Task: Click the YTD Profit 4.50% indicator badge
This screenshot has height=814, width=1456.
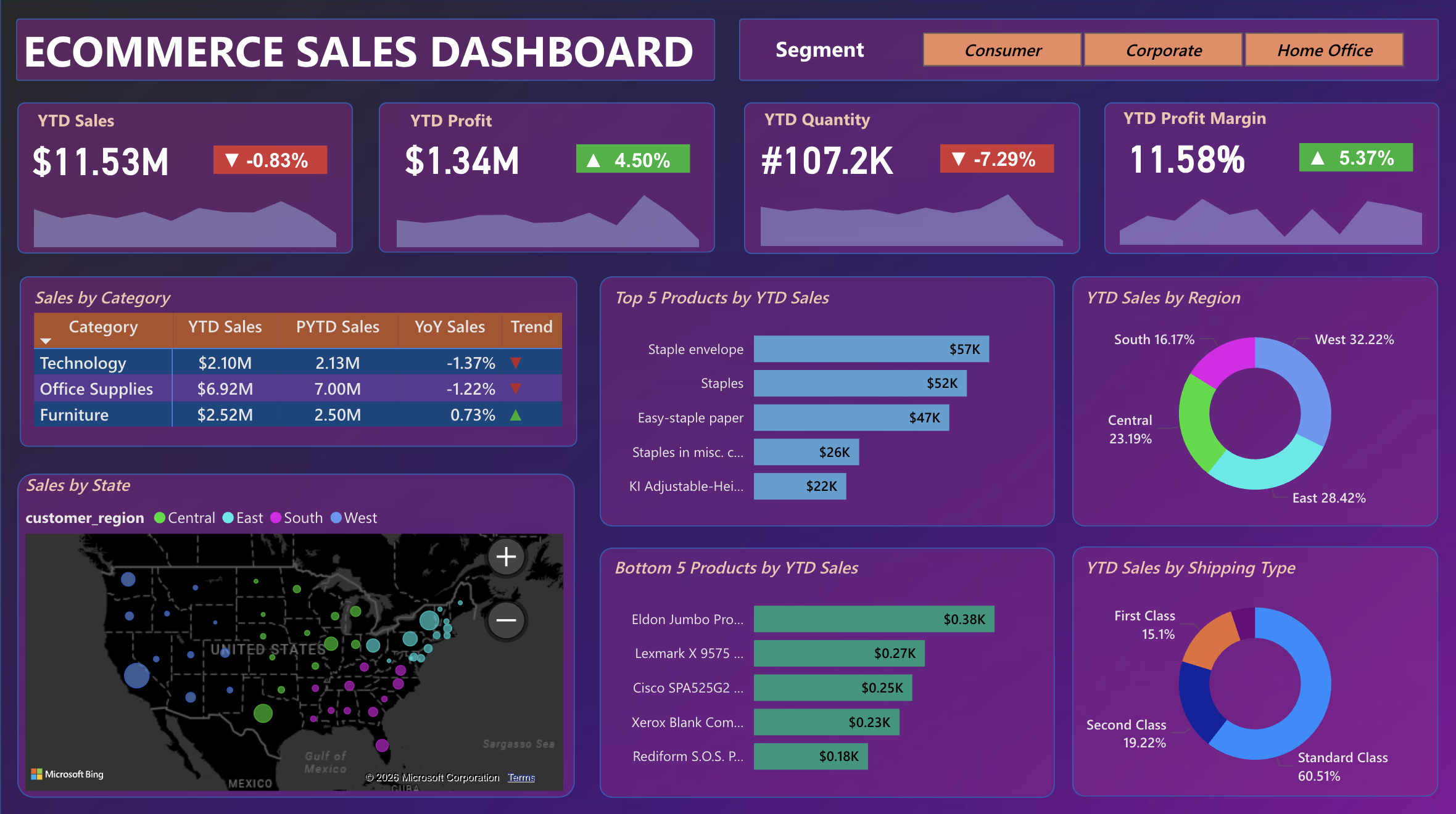Action: coord(633,159)
